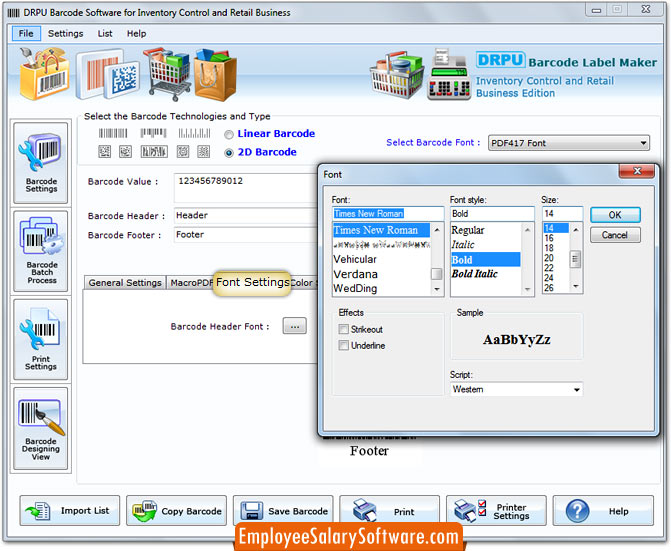671x551 pixels.
Task: Click the Font name text field
Action: tap(388, 213)
